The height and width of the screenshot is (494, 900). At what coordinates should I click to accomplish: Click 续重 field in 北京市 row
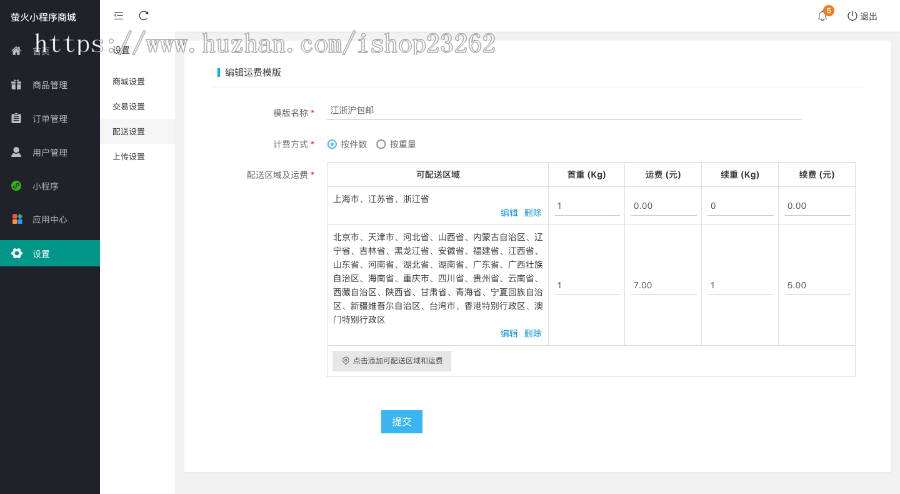(740, 285)
